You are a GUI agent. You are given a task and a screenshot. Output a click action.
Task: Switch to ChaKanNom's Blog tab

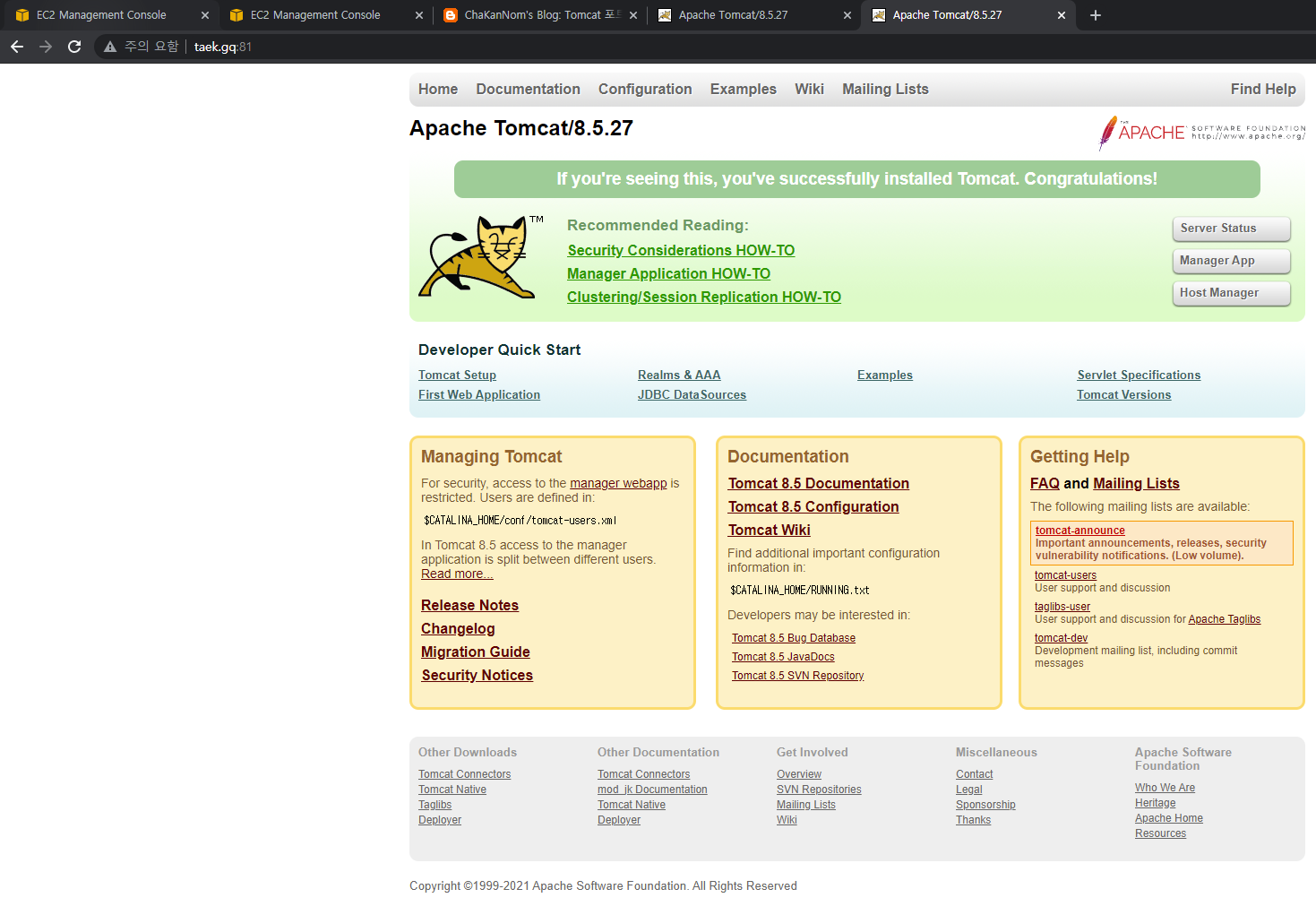[539, 15]
